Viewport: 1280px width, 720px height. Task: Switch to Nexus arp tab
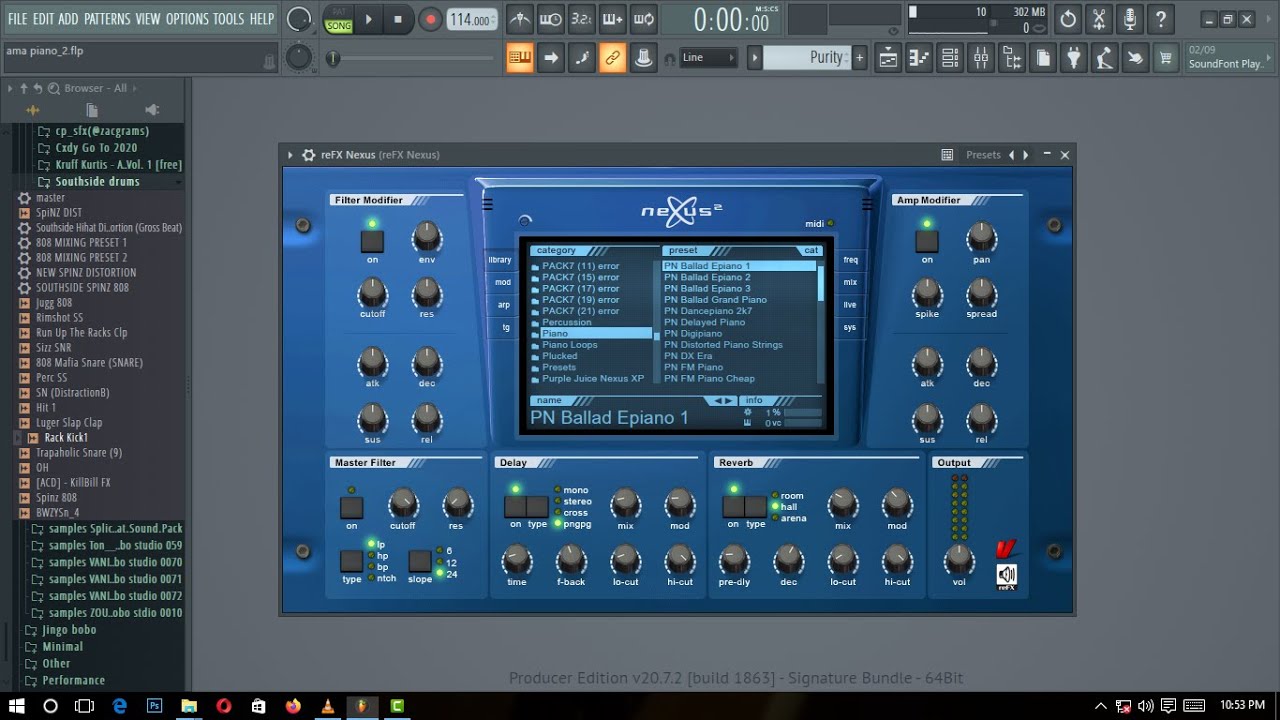503,305
